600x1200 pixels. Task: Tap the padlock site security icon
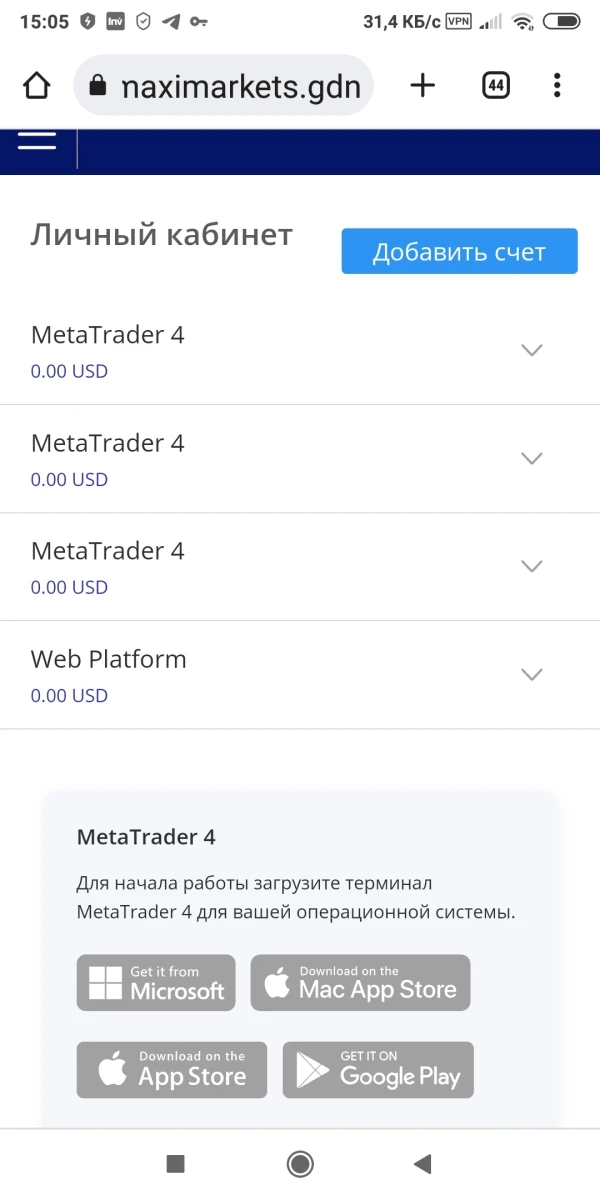click(97, 86)
